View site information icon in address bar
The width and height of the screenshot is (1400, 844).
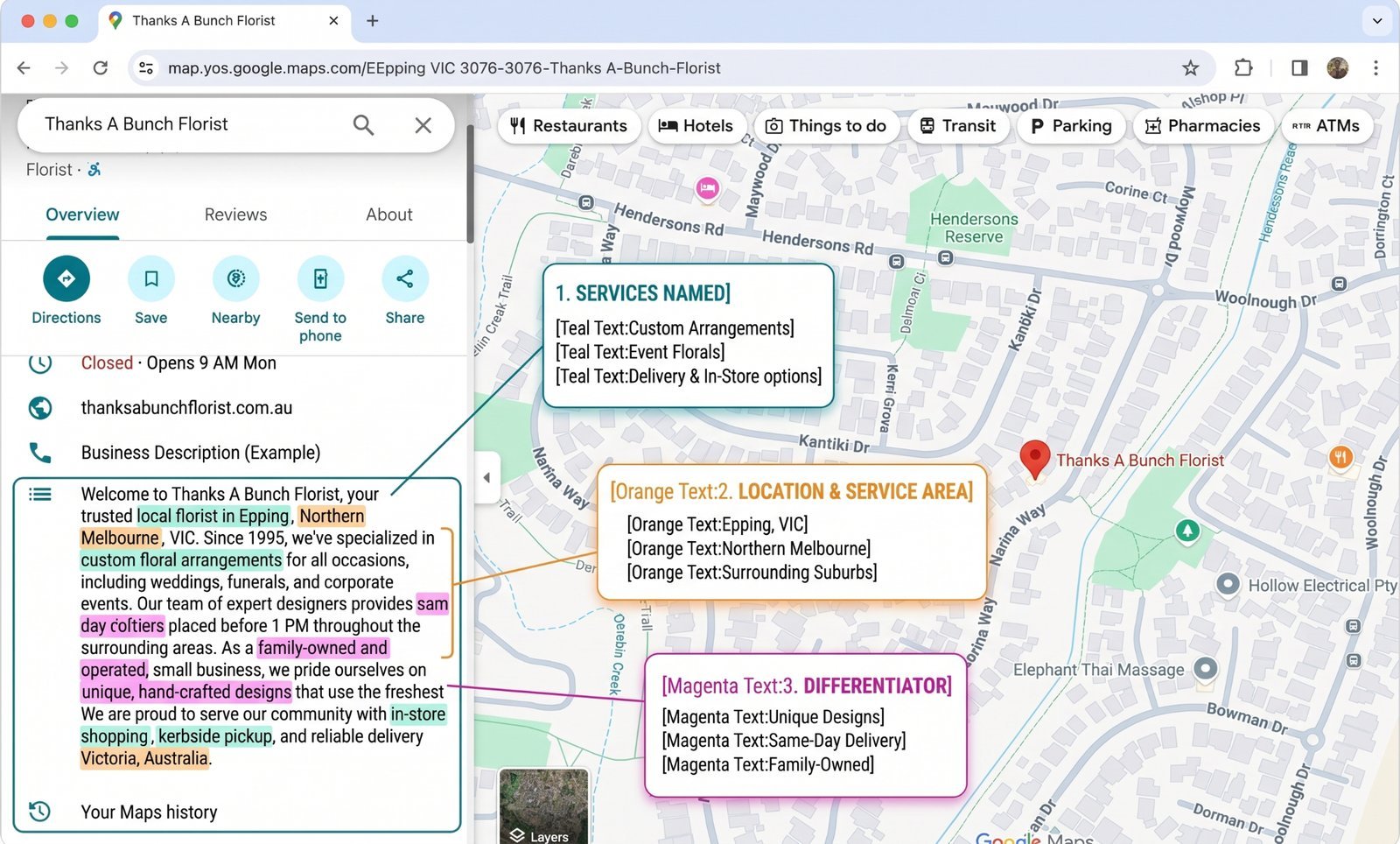(x=146, y=68)
